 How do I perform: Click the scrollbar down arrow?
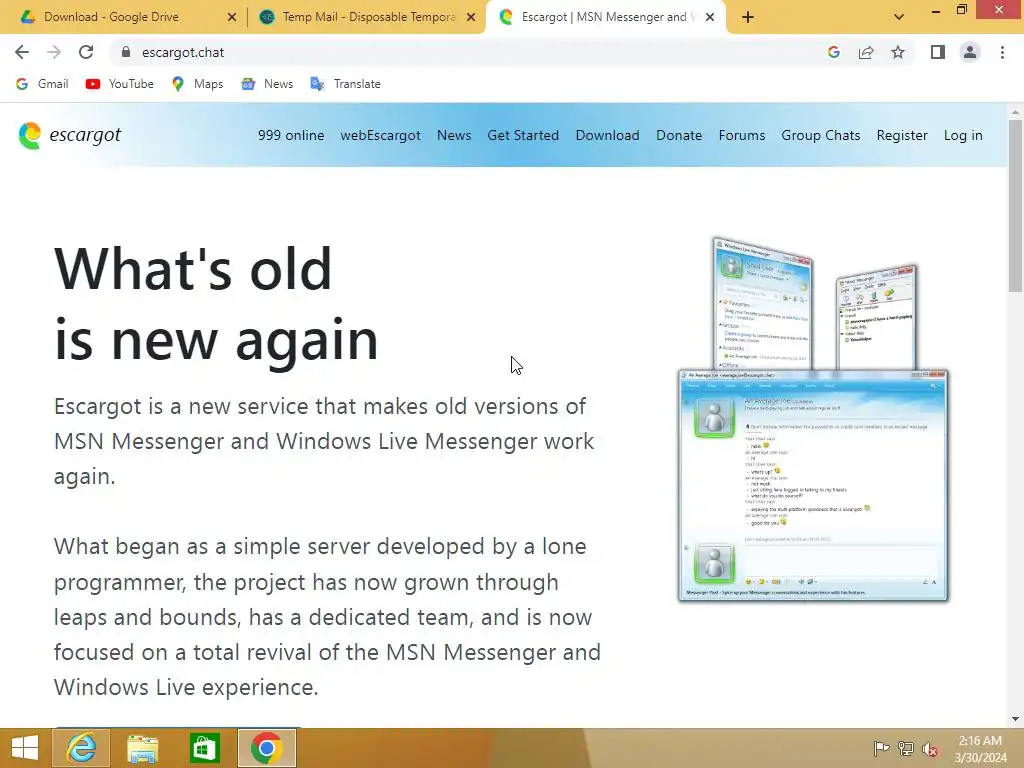coord(1015,719)
